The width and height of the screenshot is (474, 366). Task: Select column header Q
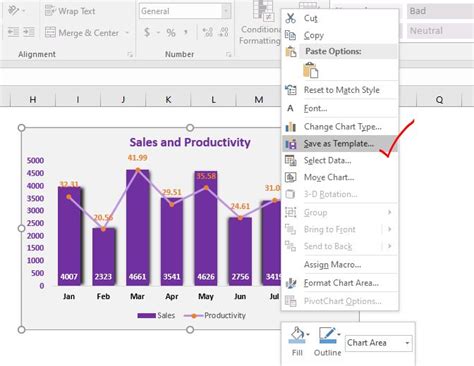(x=439, y=100)
